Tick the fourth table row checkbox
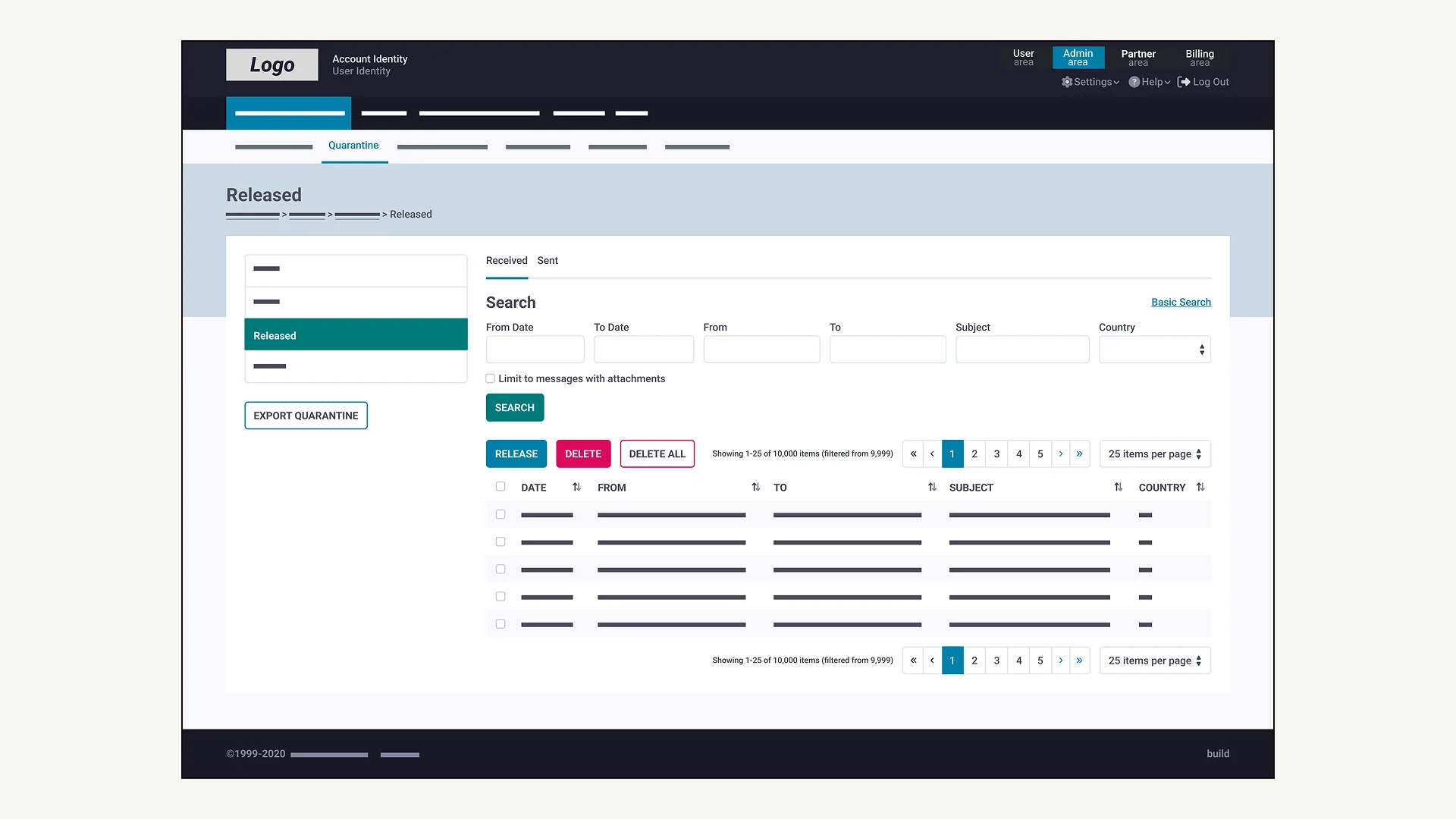1456x819 pixels. (x=500, y=596)
